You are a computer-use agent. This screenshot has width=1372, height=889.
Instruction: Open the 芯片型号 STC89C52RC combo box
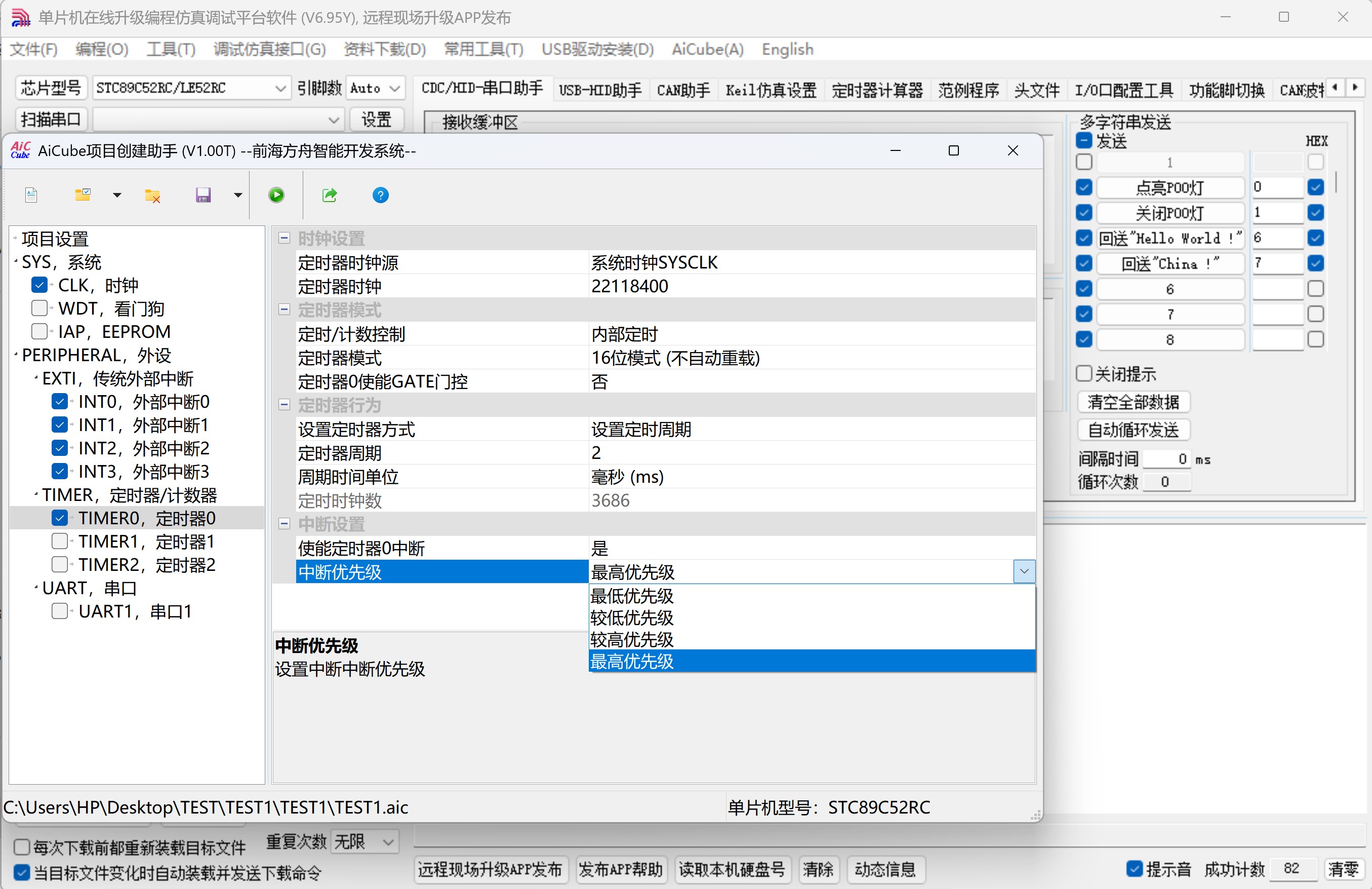[x=191, y=88]
